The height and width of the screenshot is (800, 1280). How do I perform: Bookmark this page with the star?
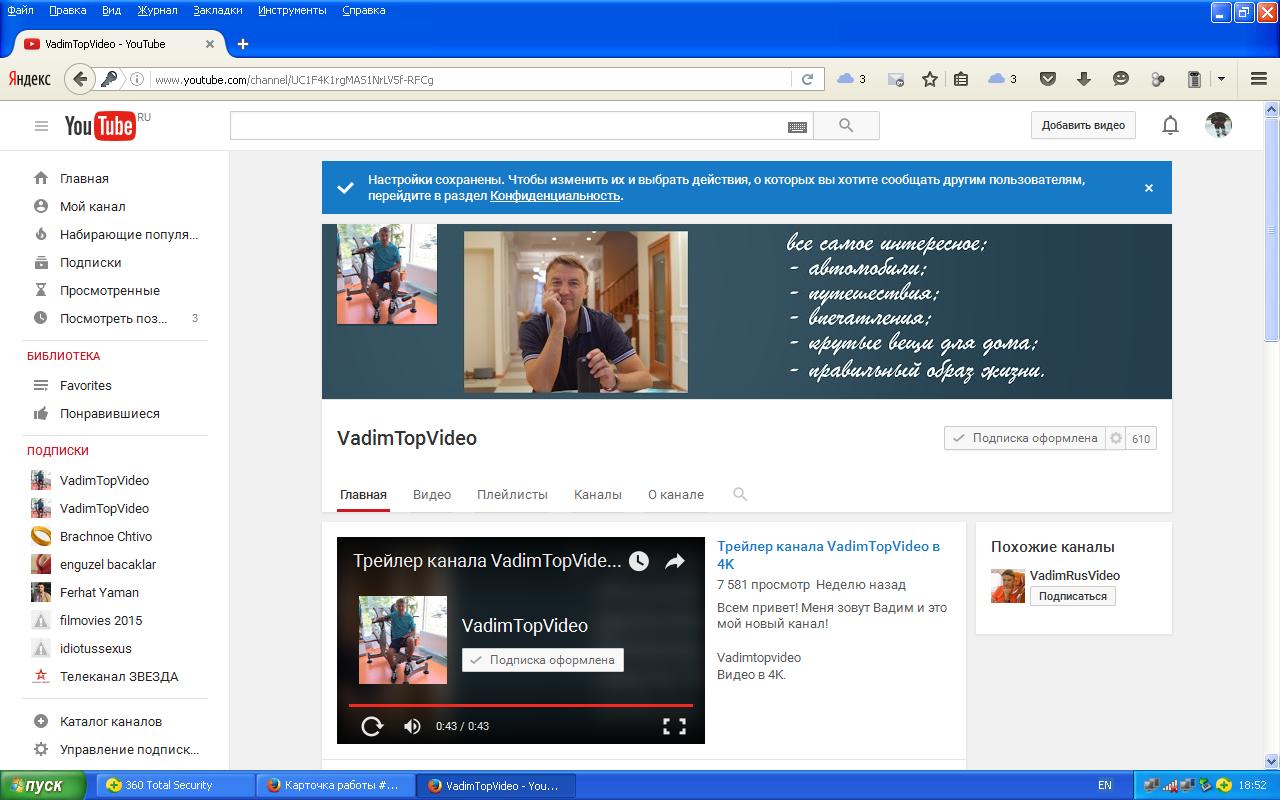tap(930, 79)
